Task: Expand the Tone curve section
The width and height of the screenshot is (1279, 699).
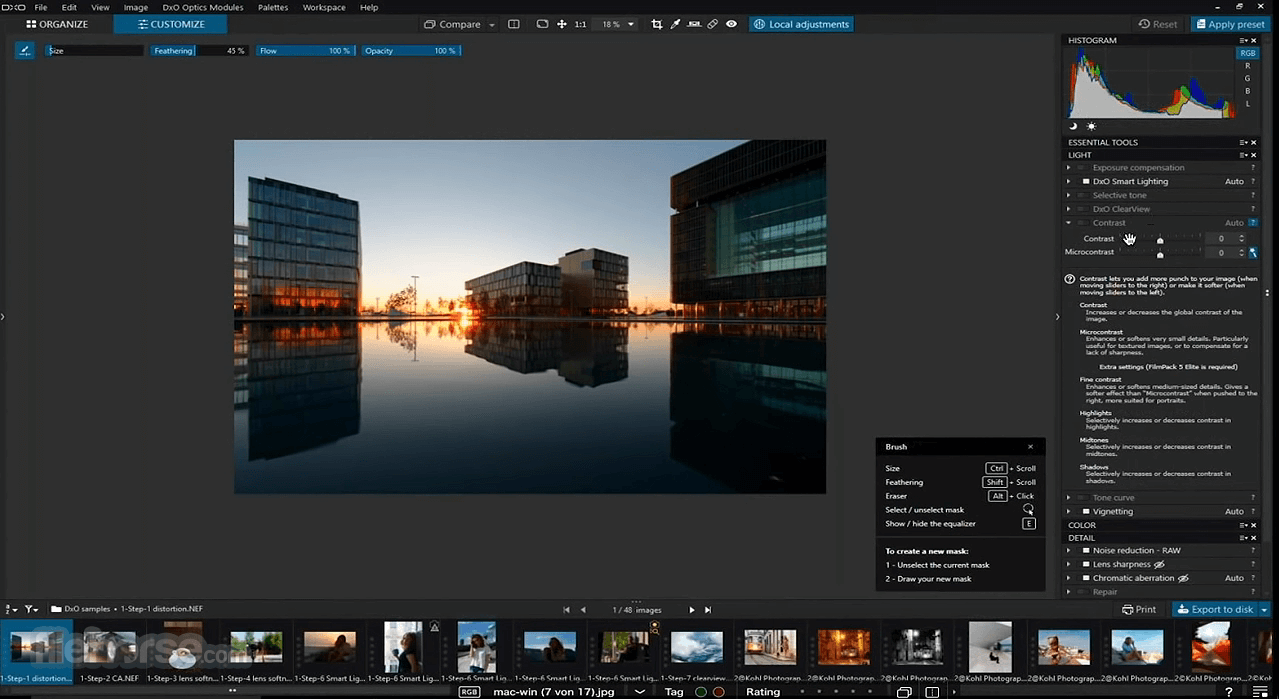Action: [1069, 498]
